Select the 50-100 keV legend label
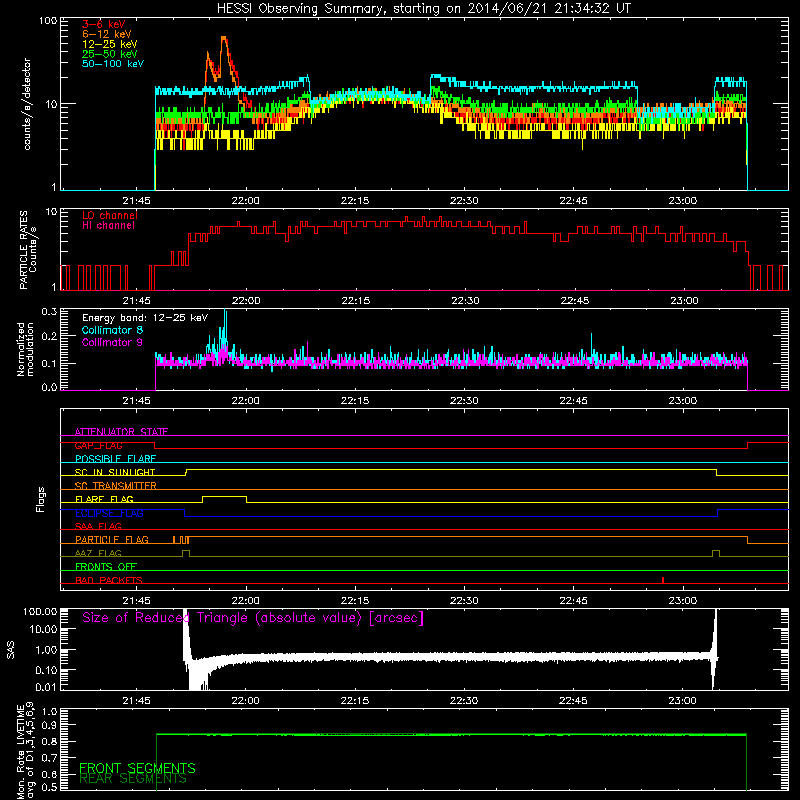 113,64
